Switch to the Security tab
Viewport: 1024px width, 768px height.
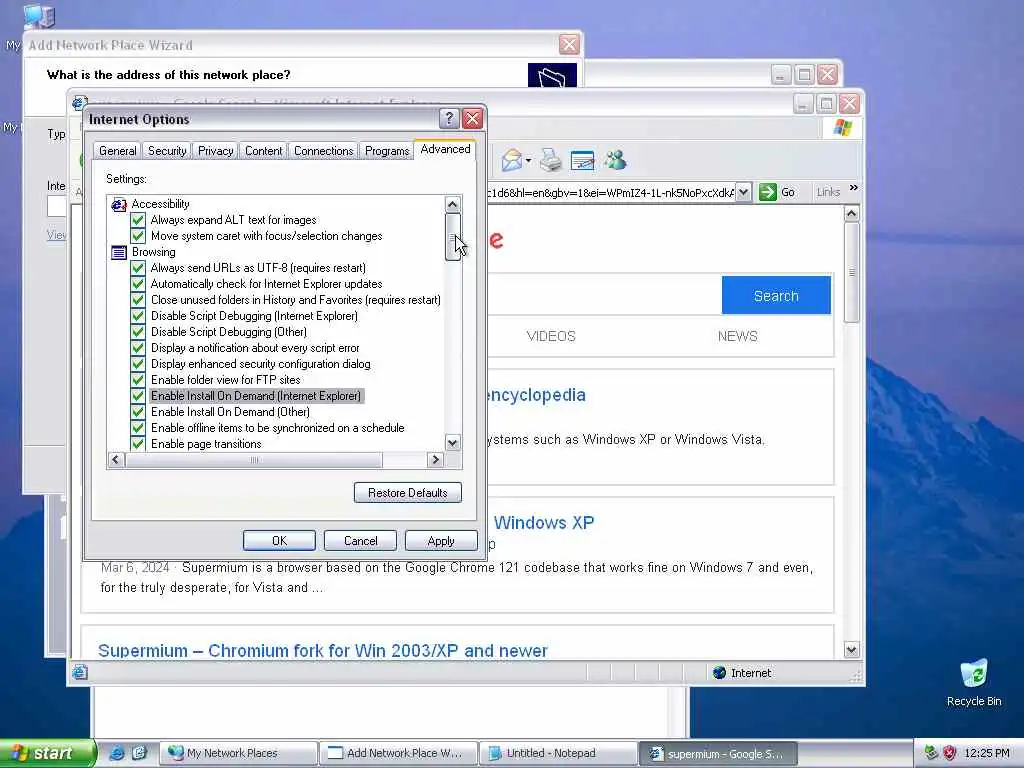click(x=167, y=151)
